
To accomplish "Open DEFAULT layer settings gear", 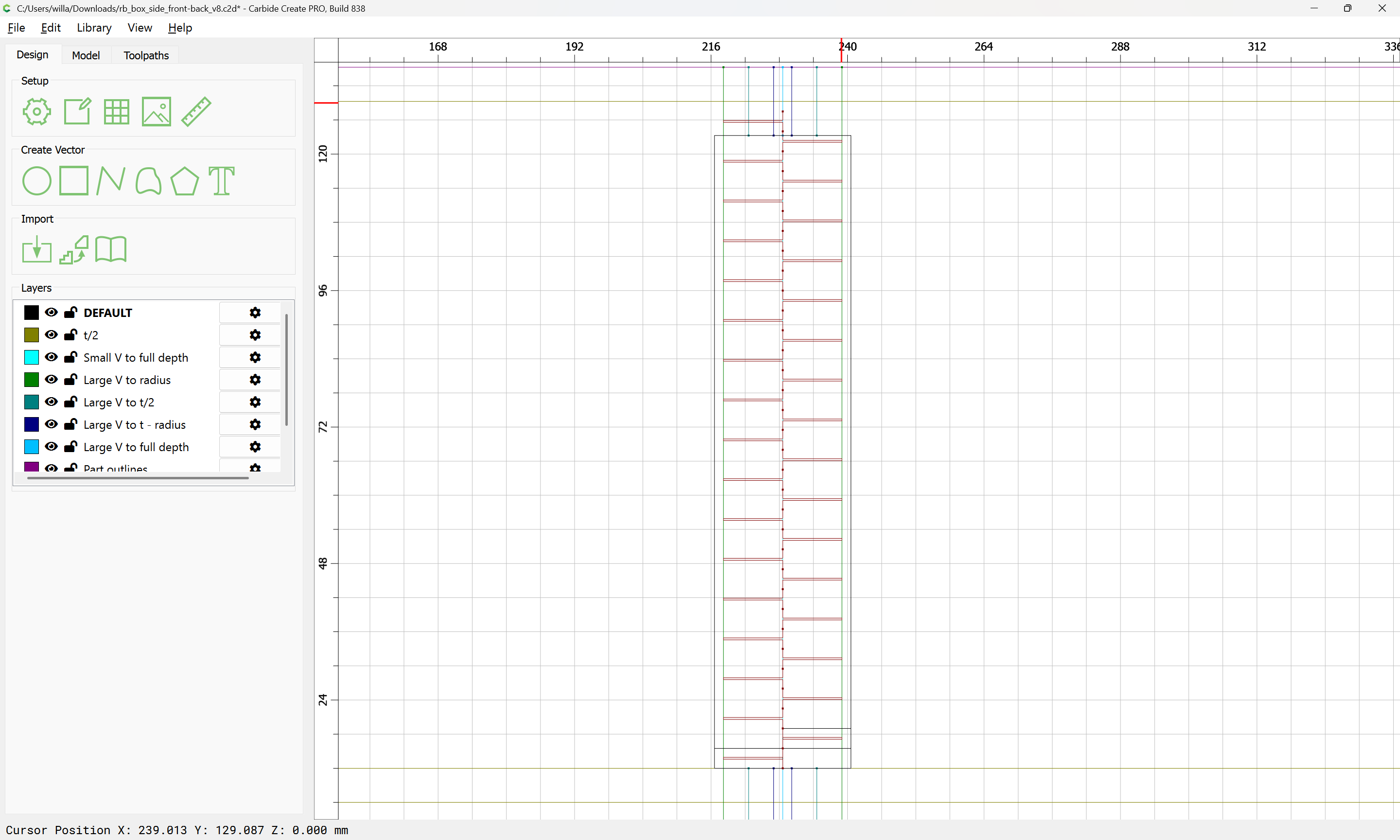I will pos(255,313).
